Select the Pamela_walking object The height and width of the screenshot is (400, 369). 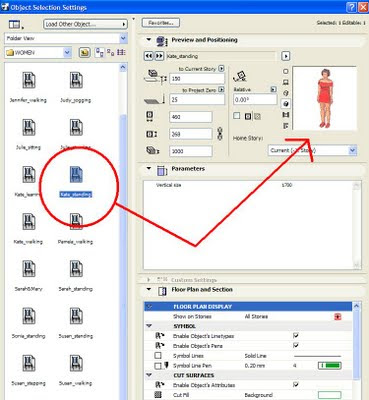pyautogui.click(x=76, y=228)
